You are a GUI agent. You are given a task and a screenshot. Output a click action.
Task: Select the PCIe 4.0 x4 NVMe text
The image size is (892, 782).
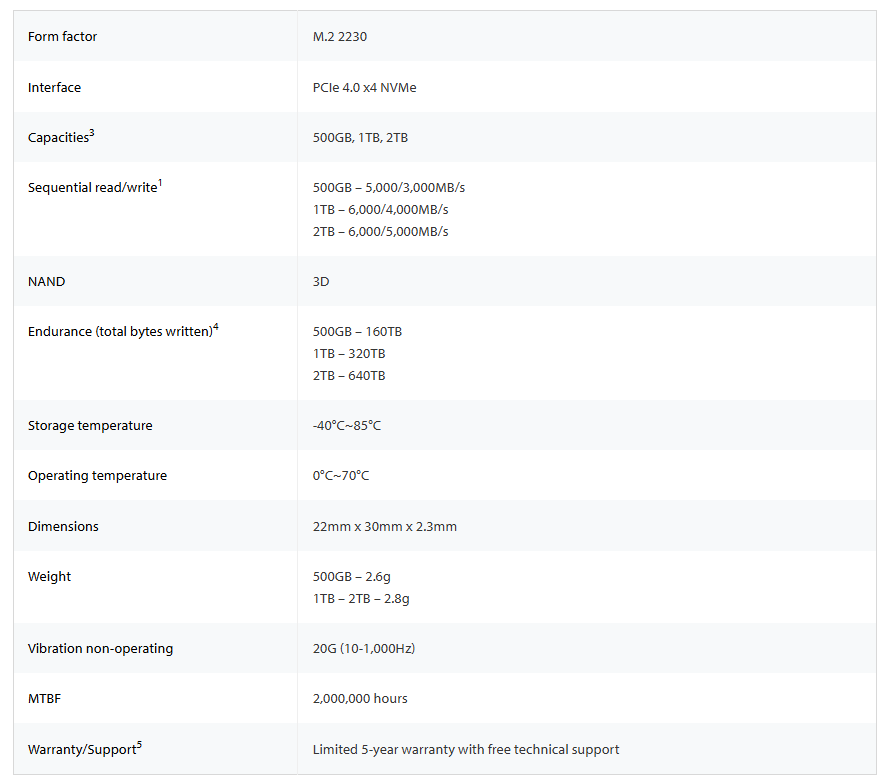tap(365, 88)
